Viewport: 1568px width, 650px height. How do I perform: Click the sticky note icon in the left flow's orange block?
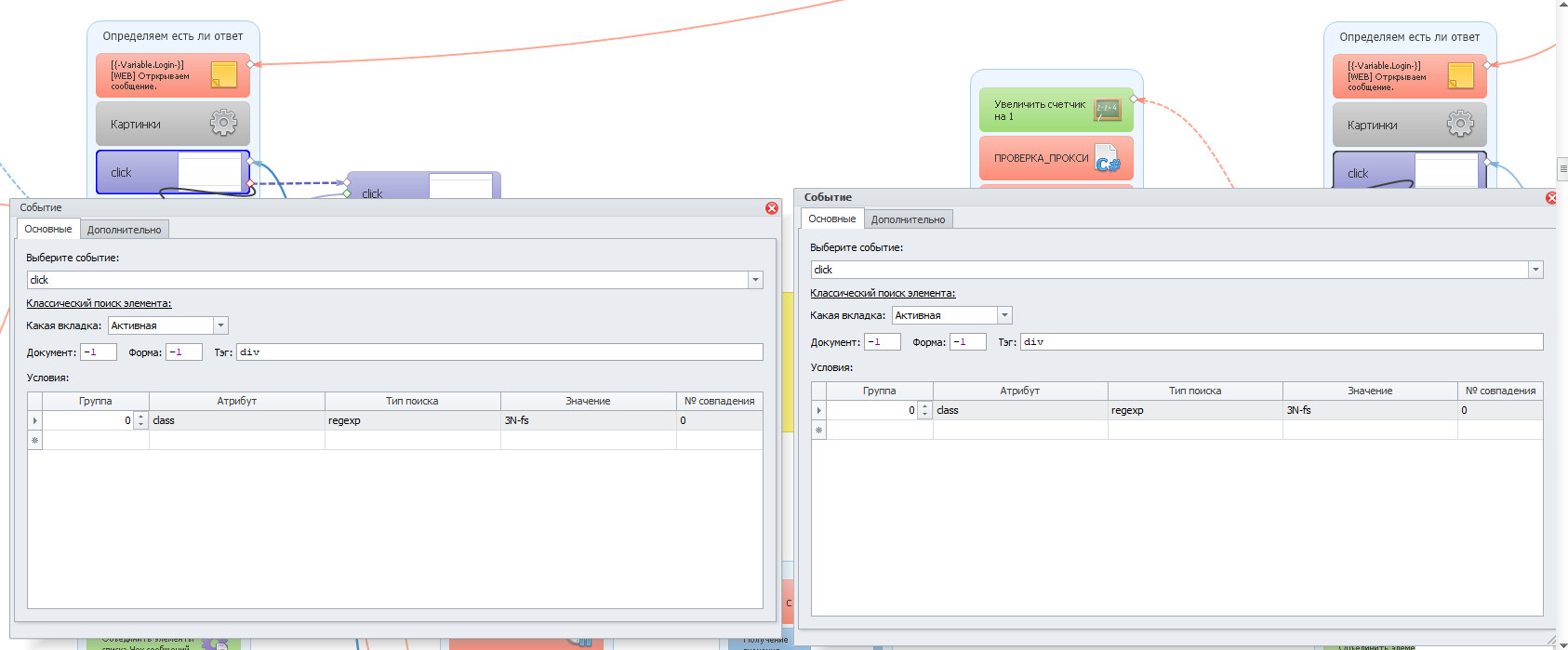pyautogui.click(x=224, y=74)
